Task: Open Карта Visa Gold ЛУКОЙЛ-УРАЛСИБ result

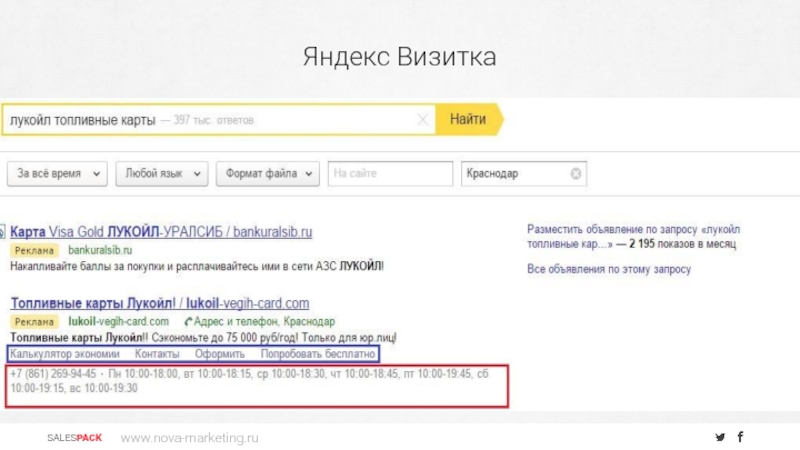Action: pos(161,232)
